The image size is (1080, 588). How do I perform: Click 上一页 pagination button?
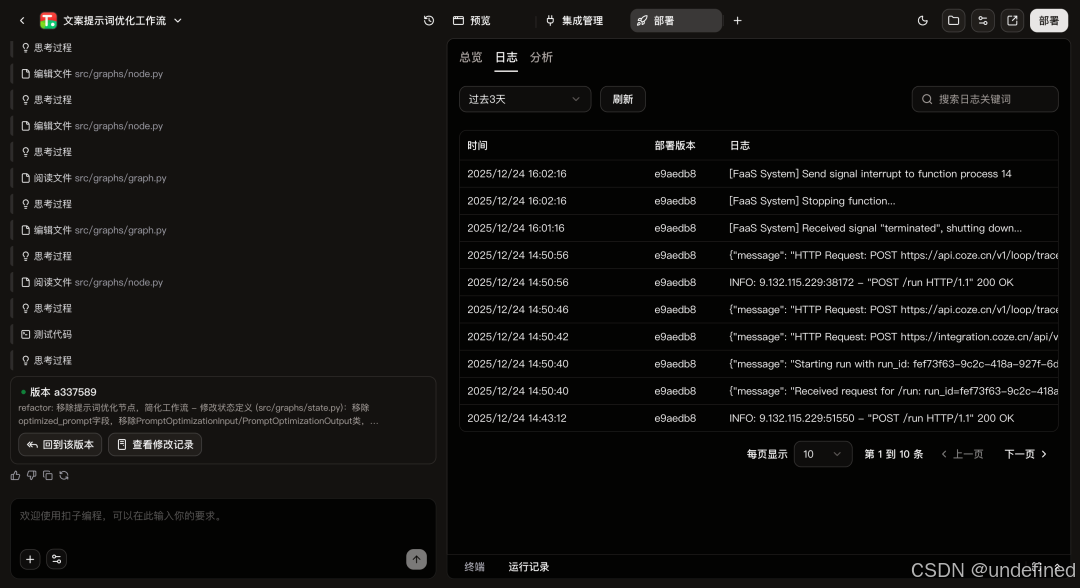pyautogui.click(x=962, y=454)
